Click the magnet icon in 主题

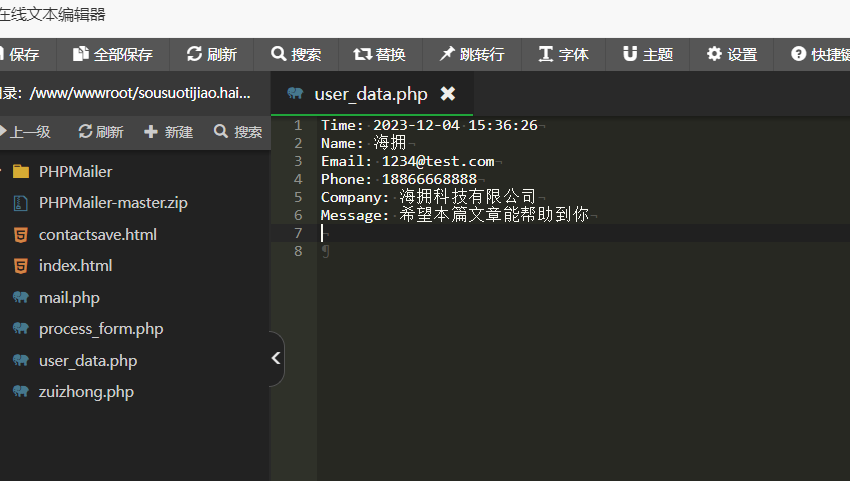tap(630, 54)
